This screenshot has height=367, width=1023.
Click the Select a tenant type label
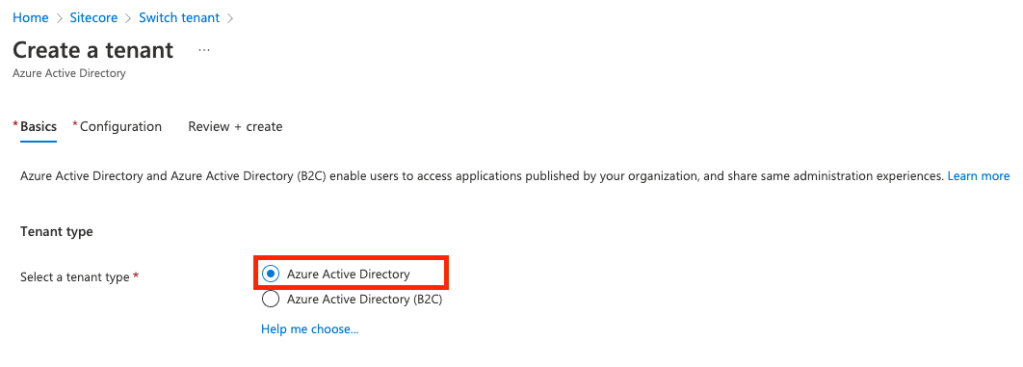(75, 277)
